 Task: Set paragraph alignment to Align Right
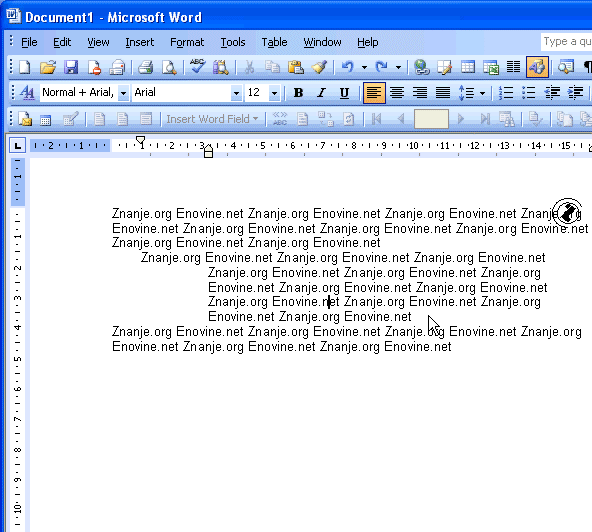[420, 93]
